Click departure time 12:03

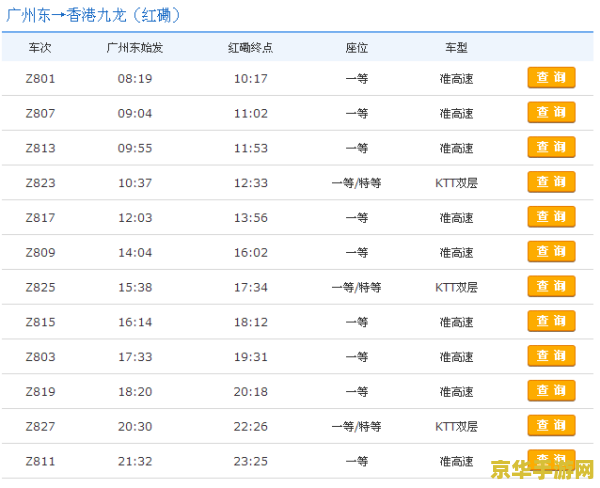click(x=135, y=218)
